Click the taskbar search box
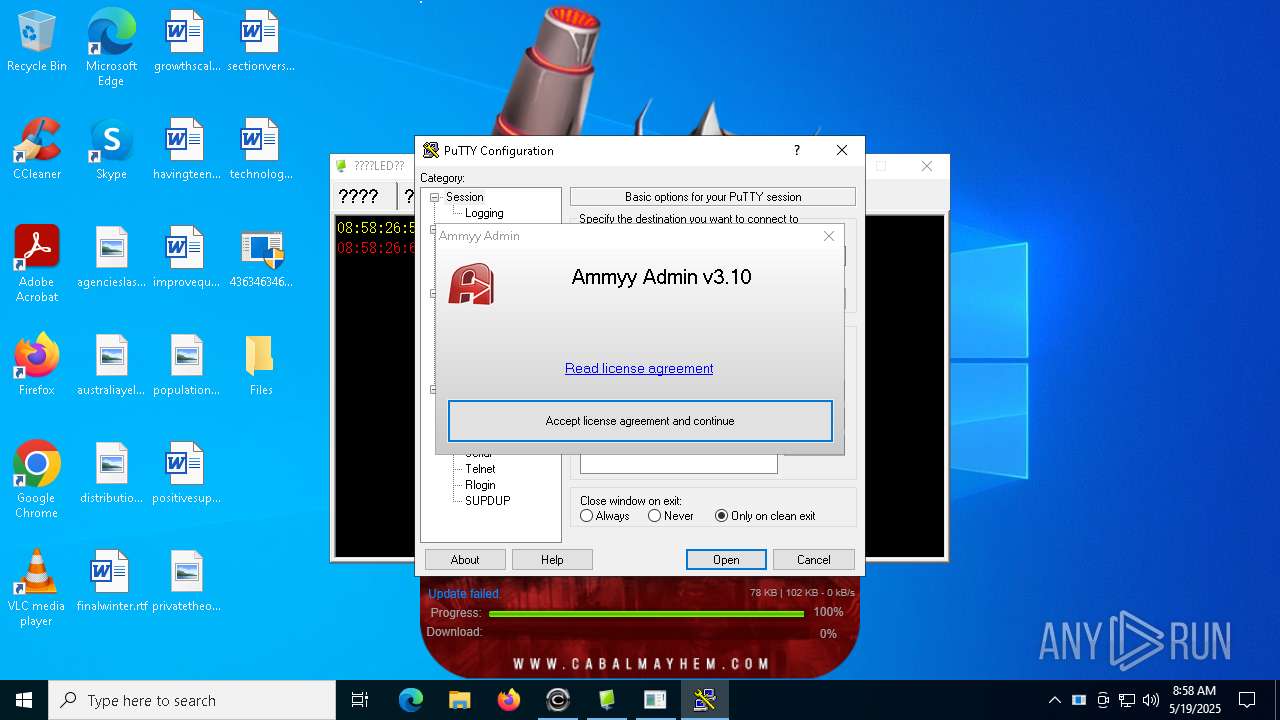 [x=192, y=700]
